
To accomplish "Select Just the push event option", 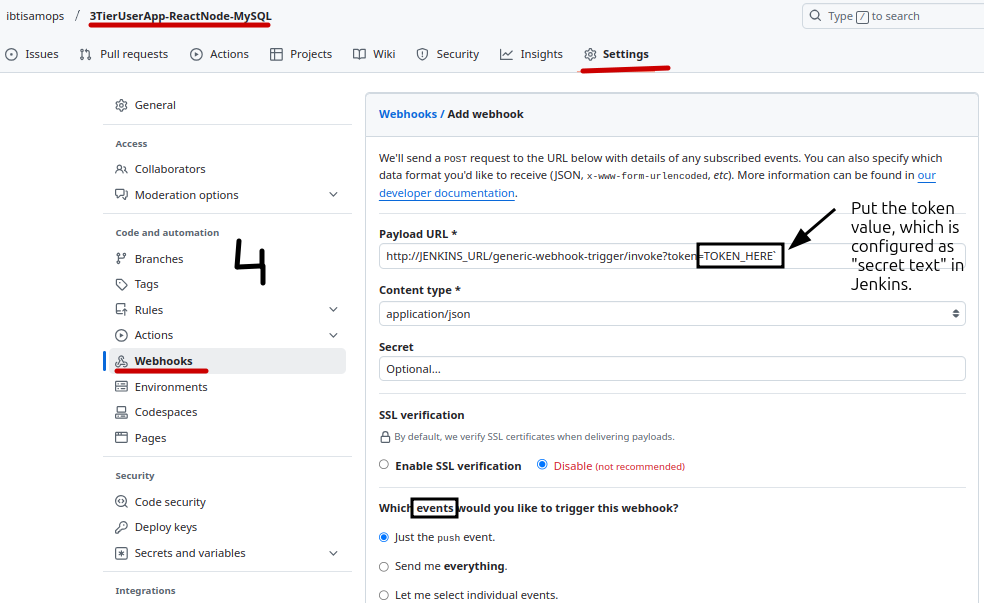I will [x=384, y=537].
